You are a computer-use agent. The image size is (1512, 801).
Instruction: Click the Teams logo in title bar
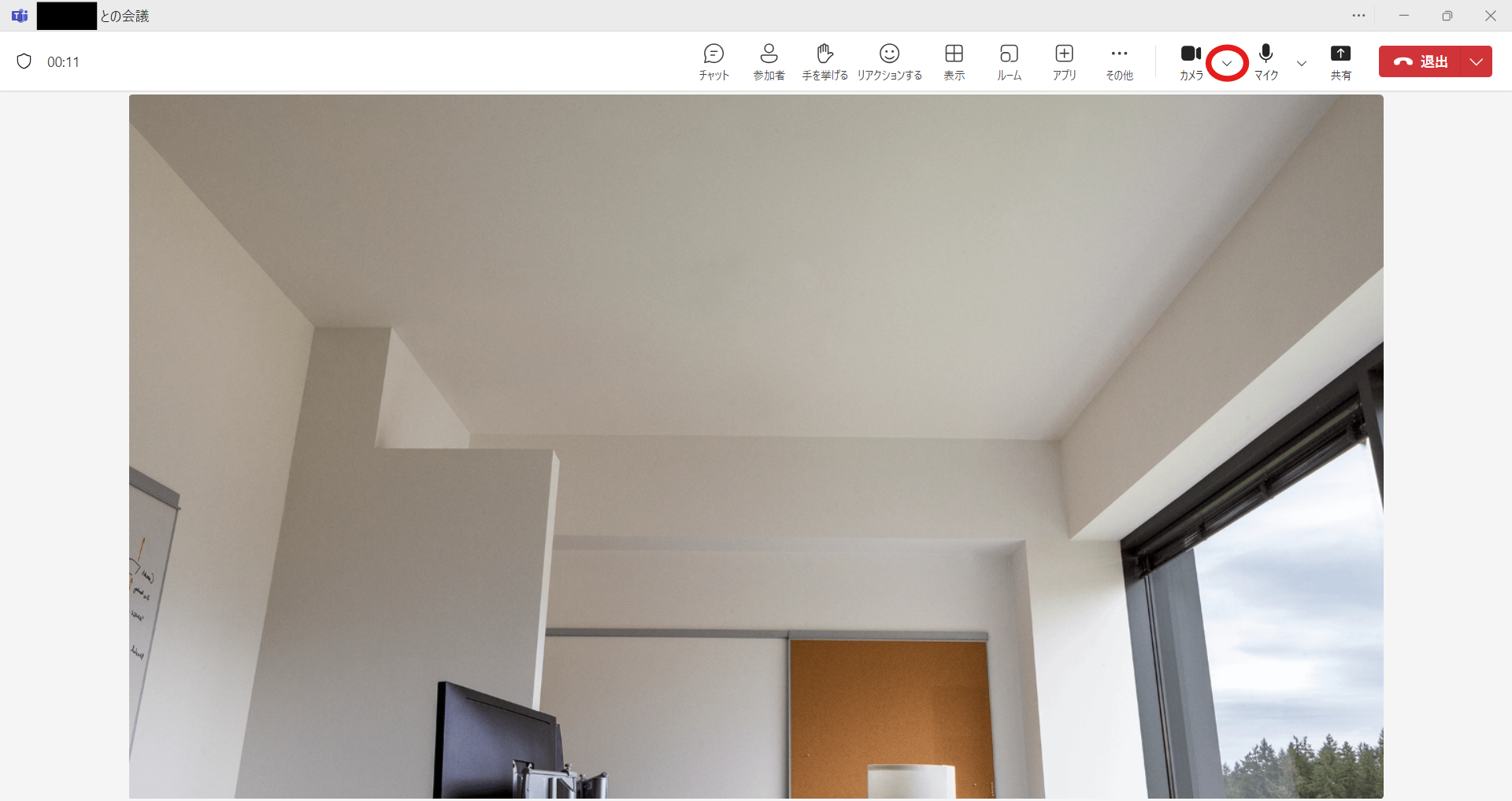[20, 16]
